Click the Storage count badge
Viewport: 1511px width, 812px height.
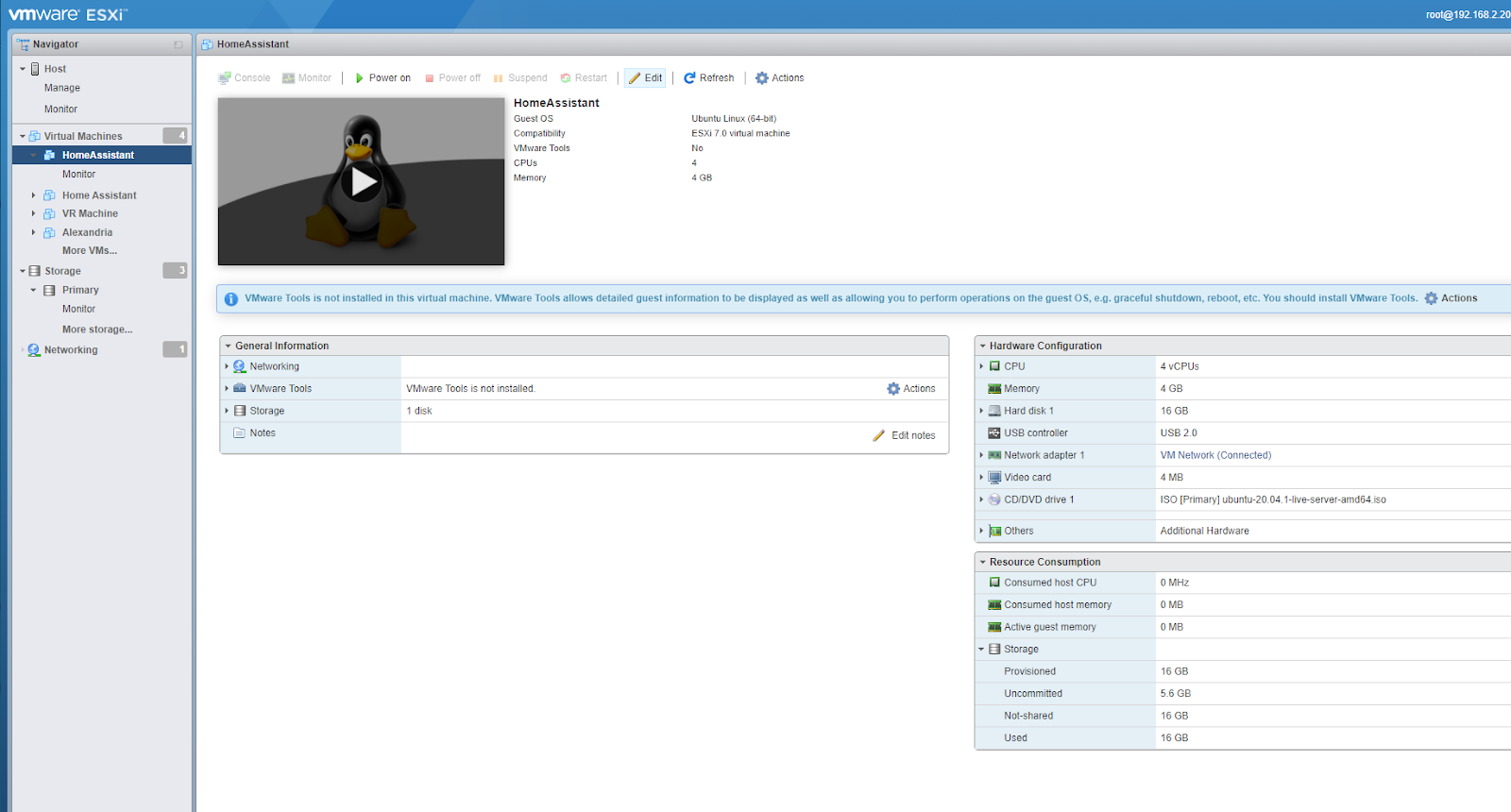tap(175, 271)
